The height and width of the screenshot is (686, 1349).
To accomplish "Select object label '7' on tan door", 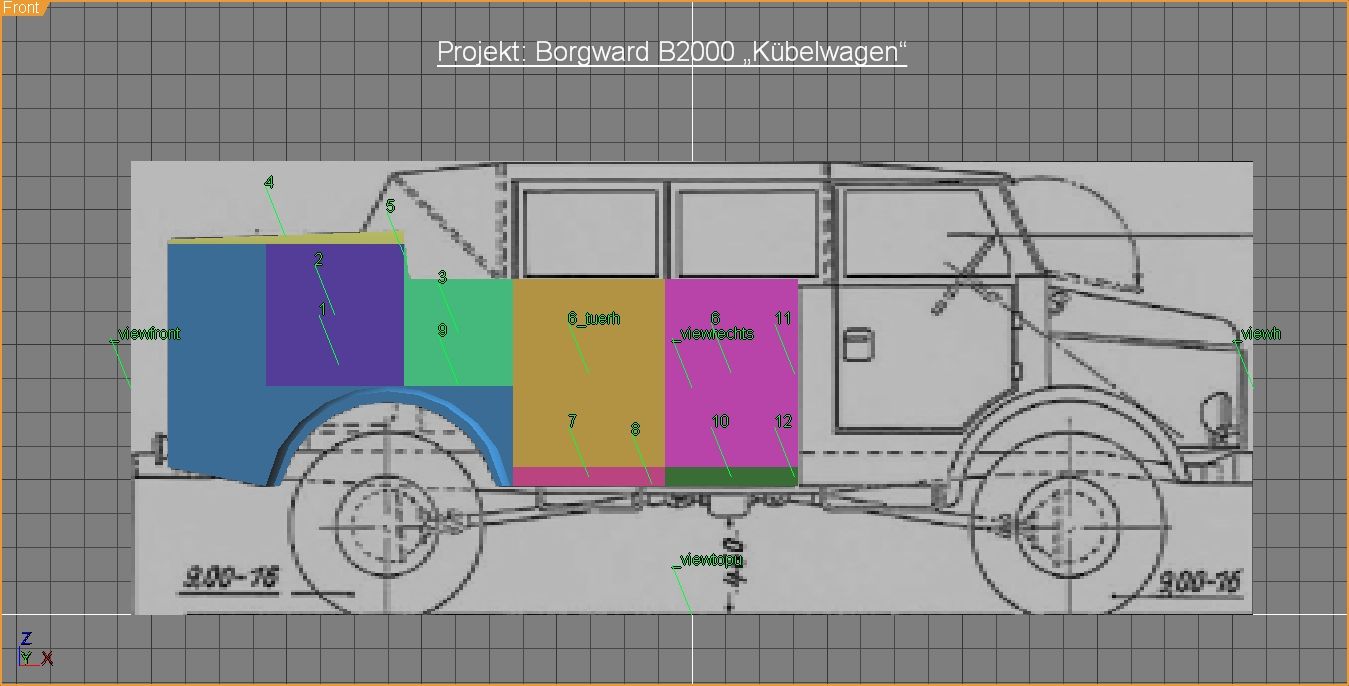I will pos(572,421).
